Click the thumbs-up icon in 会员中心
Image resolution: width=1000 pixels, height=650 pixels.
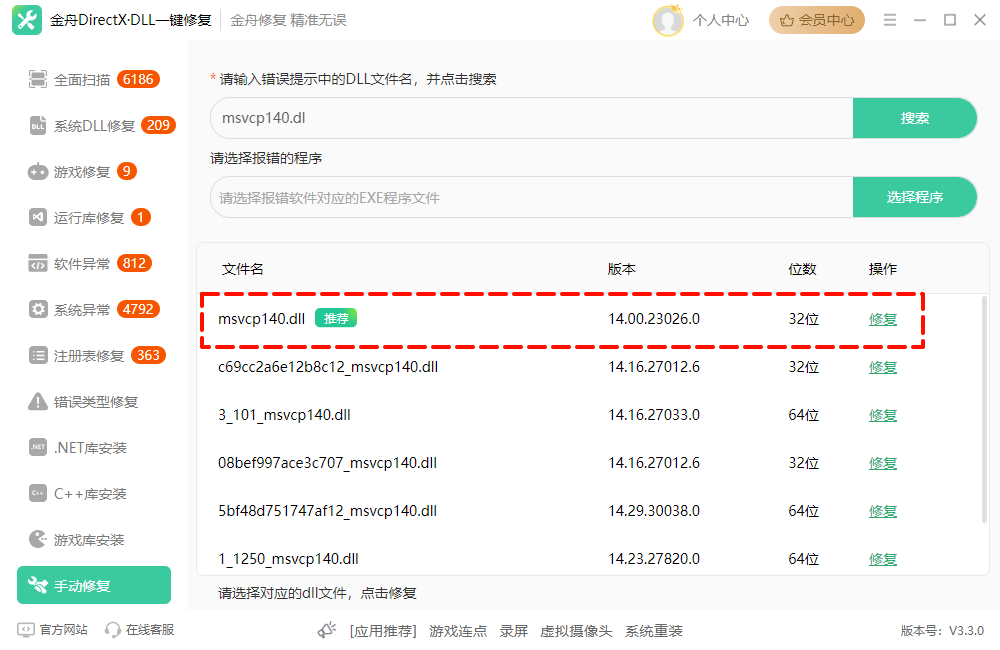[x=787, y=20]
